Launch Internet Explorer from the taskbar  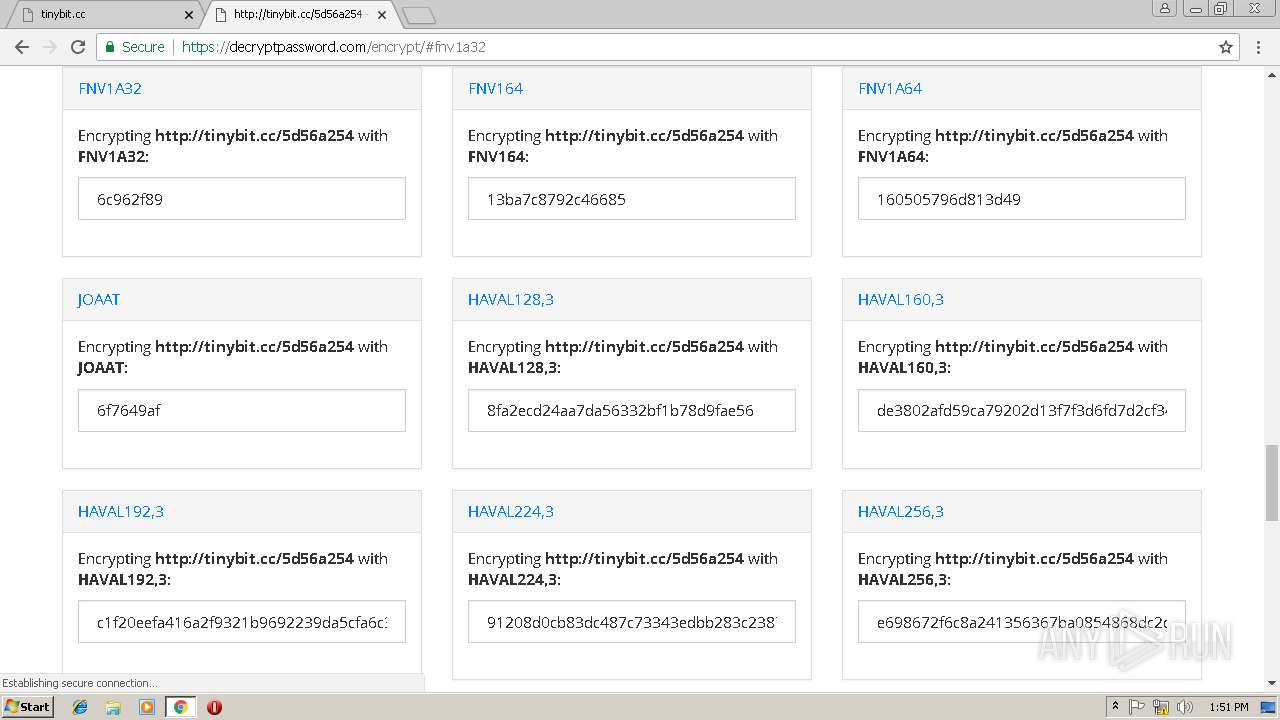pyautogui.click(x=80, y=707)
